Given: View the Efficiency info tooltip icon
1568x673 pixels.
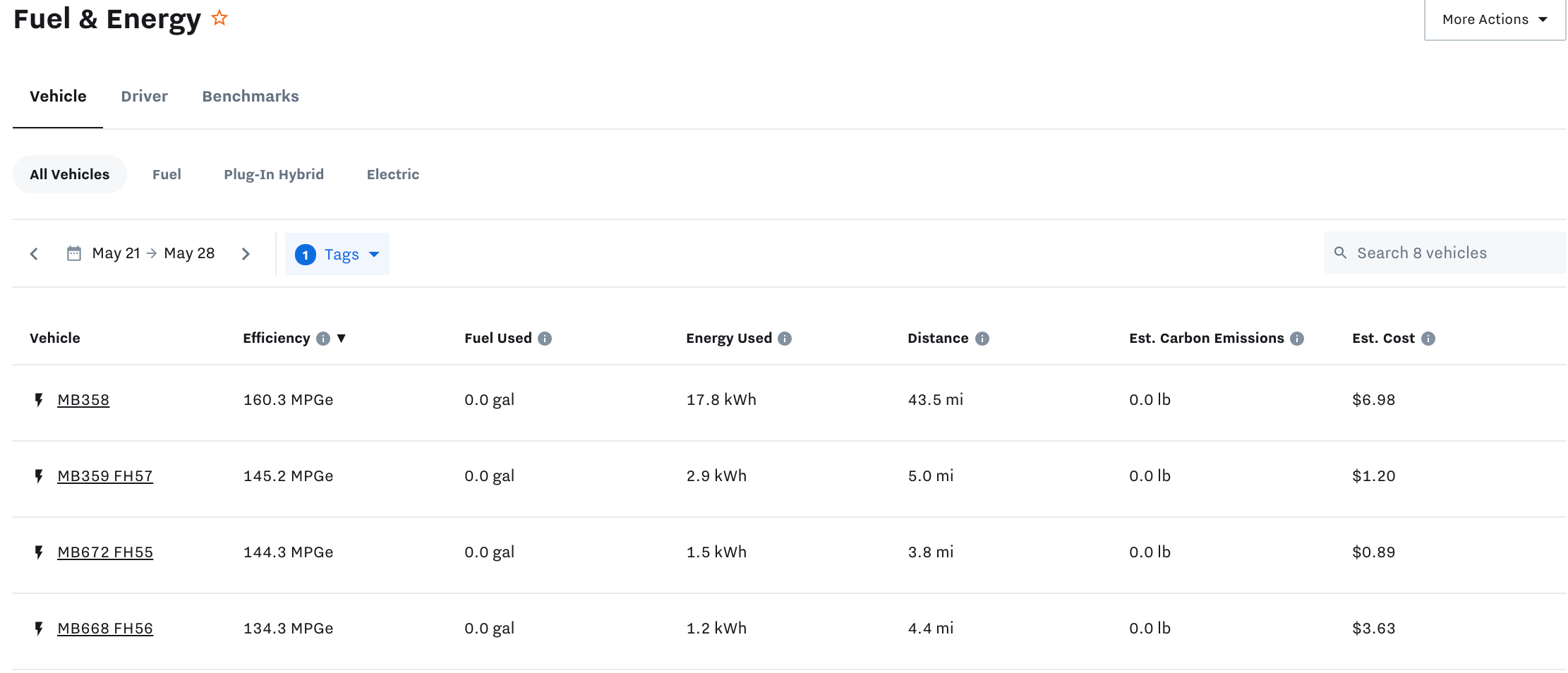Looking at the screenshot, I should [323, 338].
